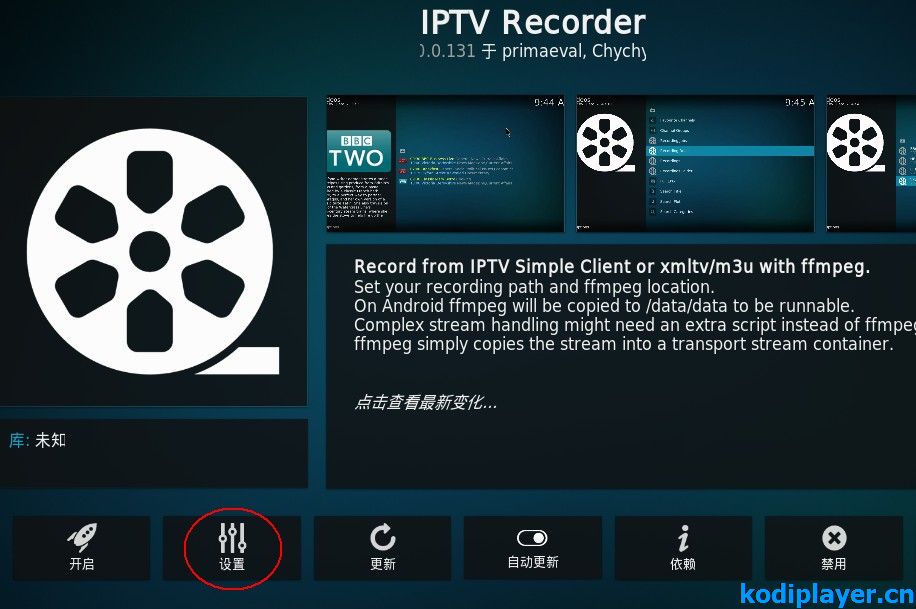Click film reel icon in second screenshot

point(605,143)
